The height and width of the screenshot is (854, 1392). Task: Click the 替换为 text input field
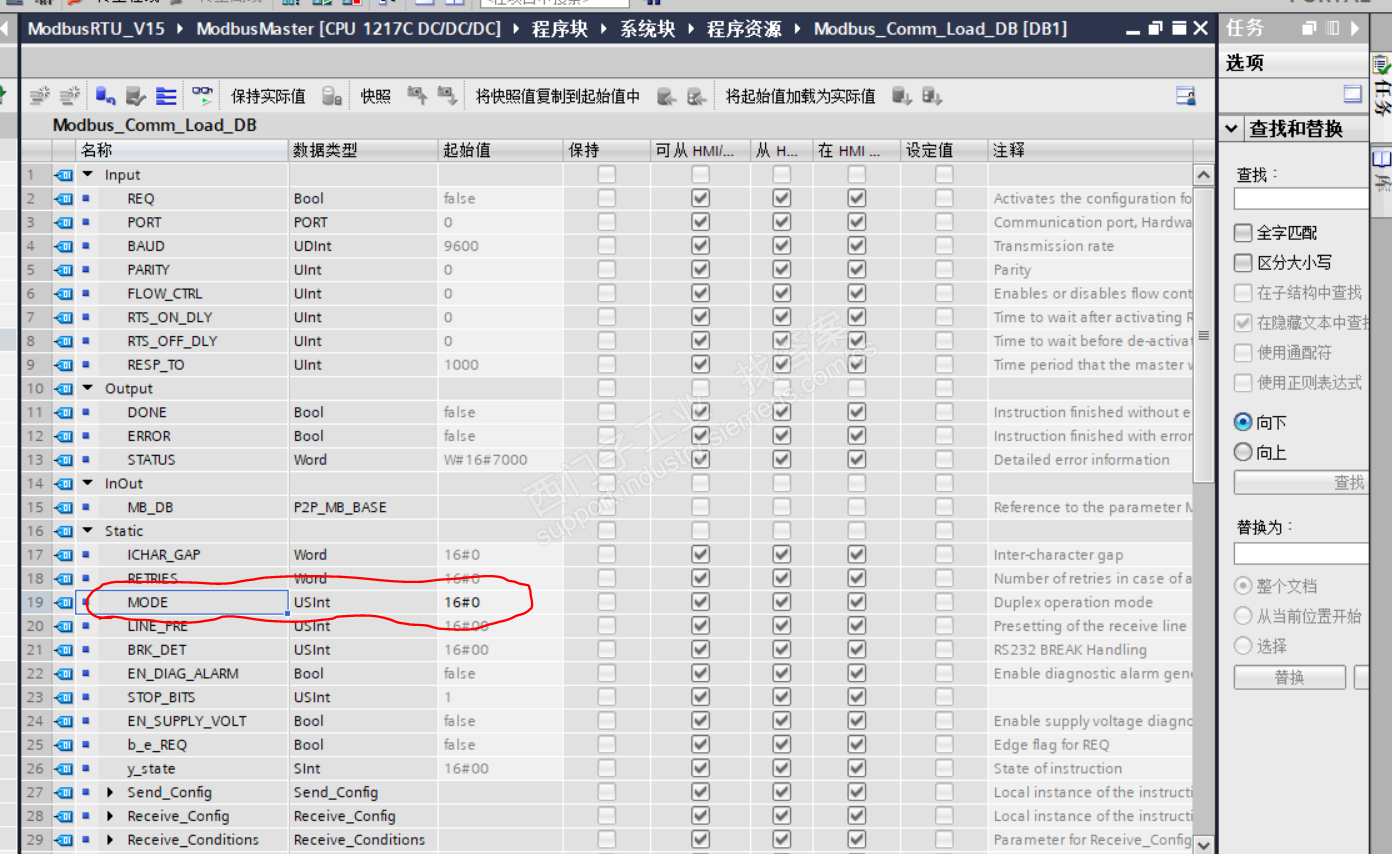coord(1300,553)
